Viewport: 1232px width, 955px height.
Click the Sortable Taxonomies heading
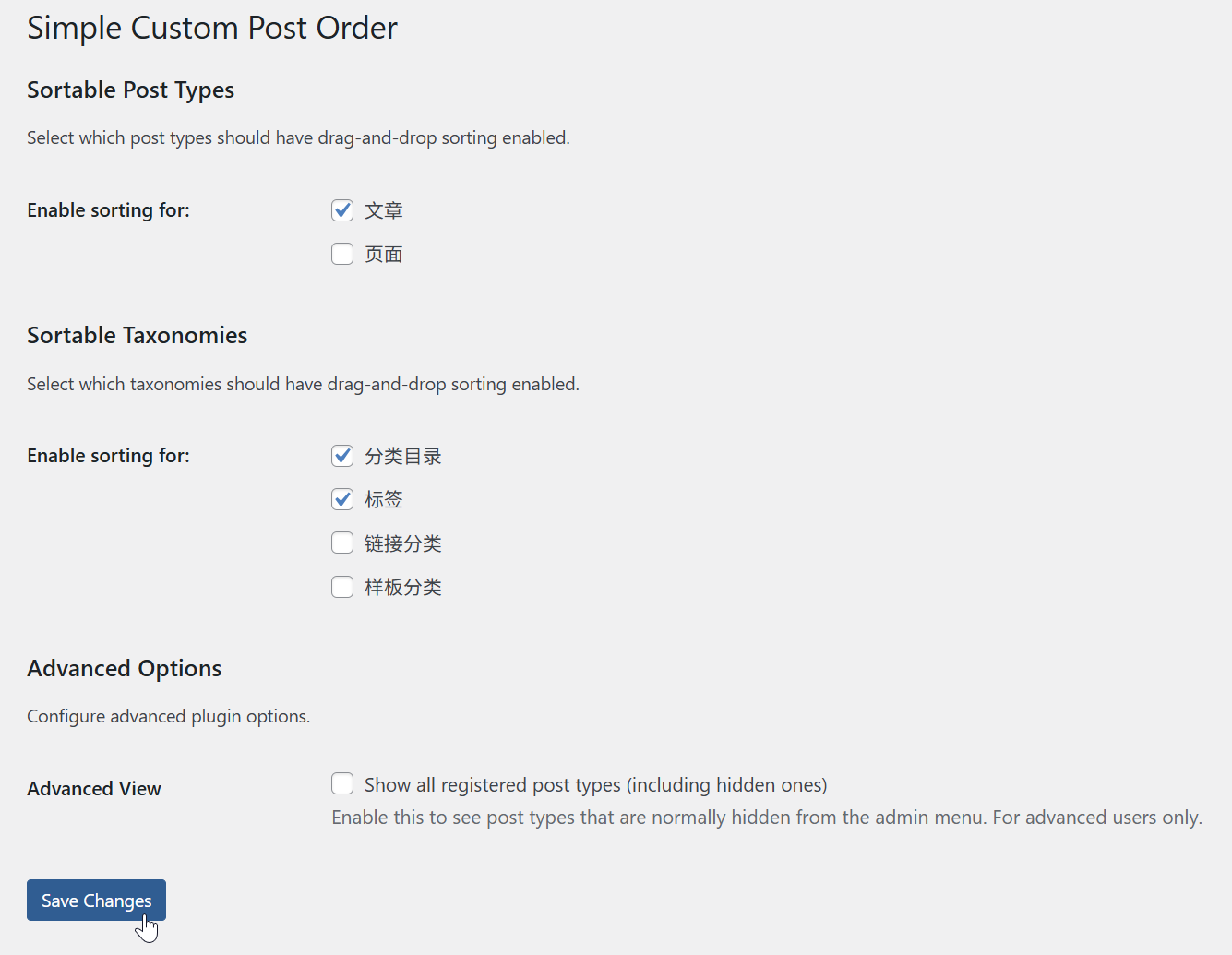pos(137,336)
